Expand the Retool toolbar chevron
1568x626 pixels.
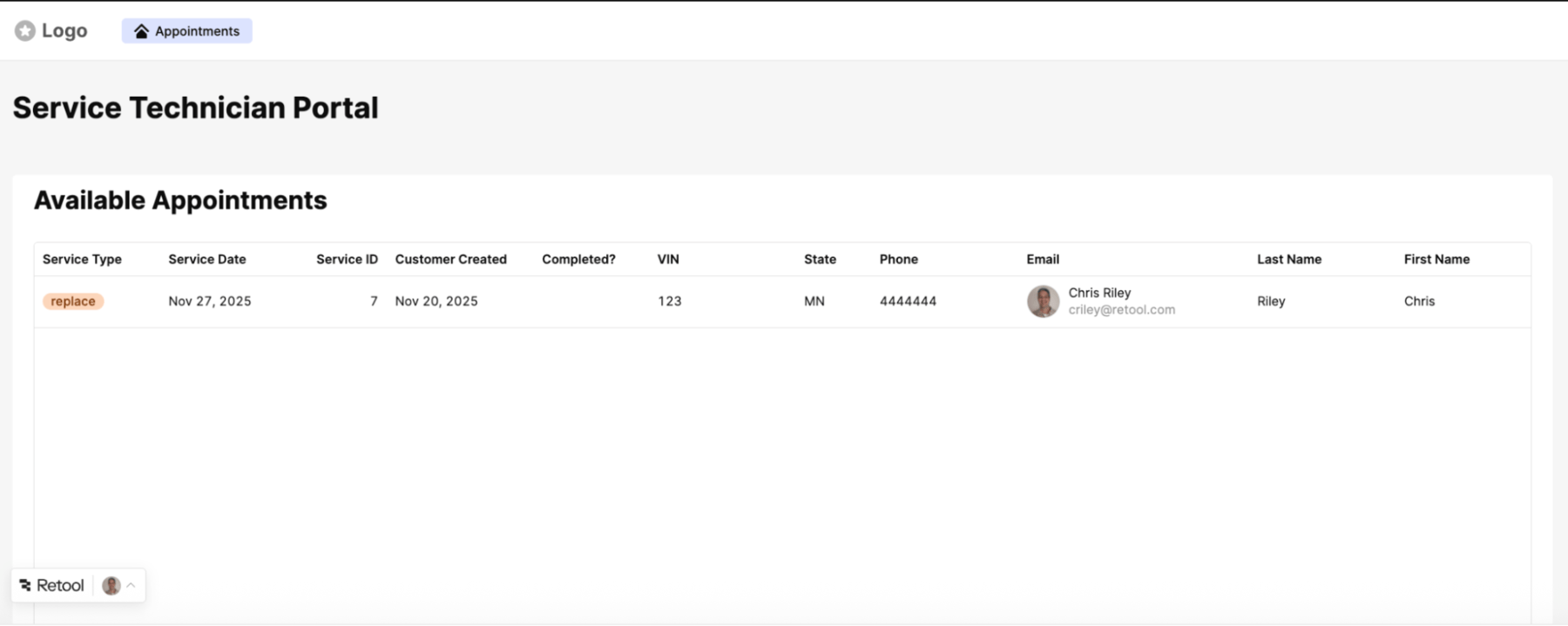(131, 586)
